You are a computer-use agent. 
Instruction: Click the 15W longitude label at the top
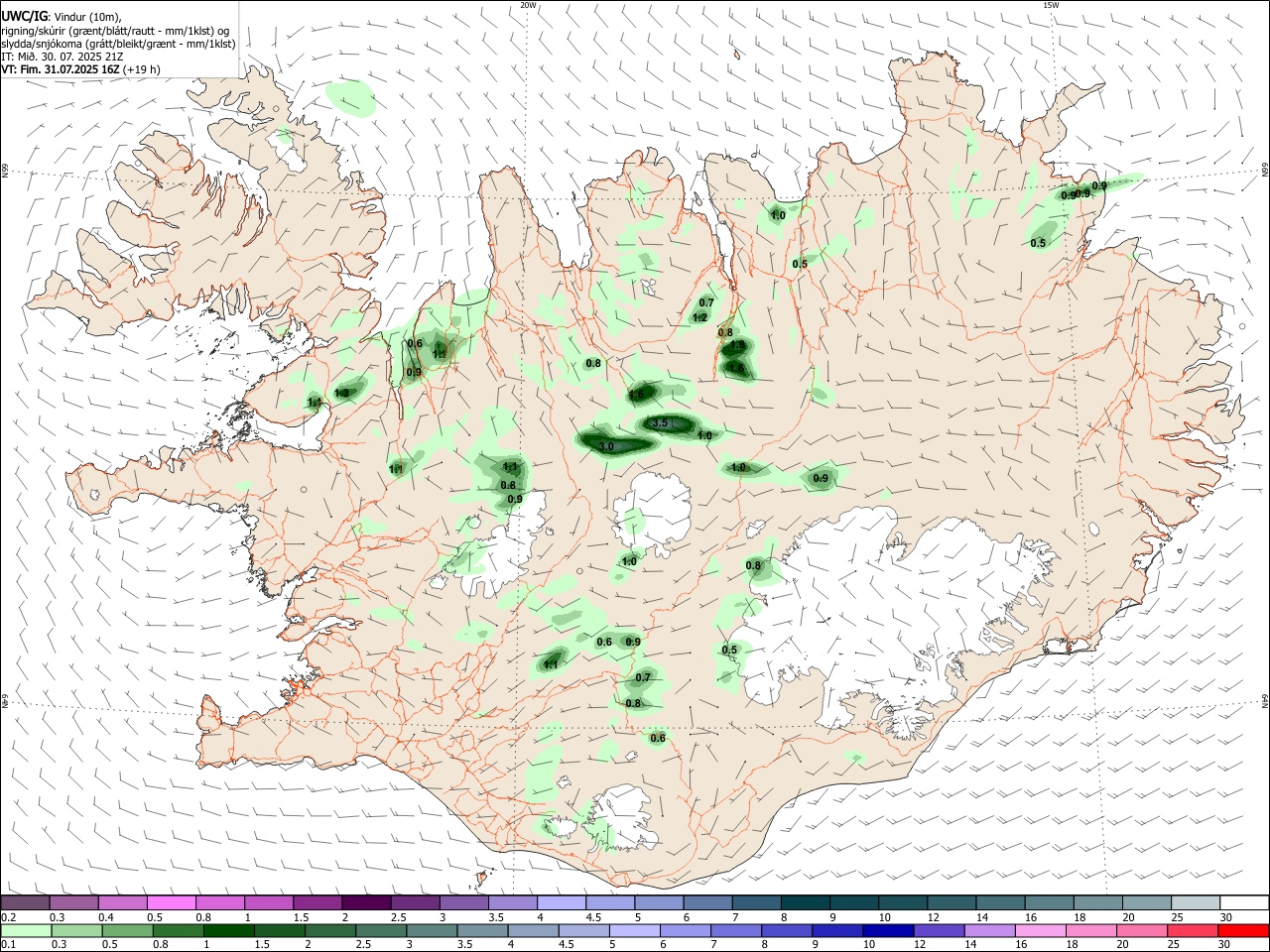(x=1051, y=5)
